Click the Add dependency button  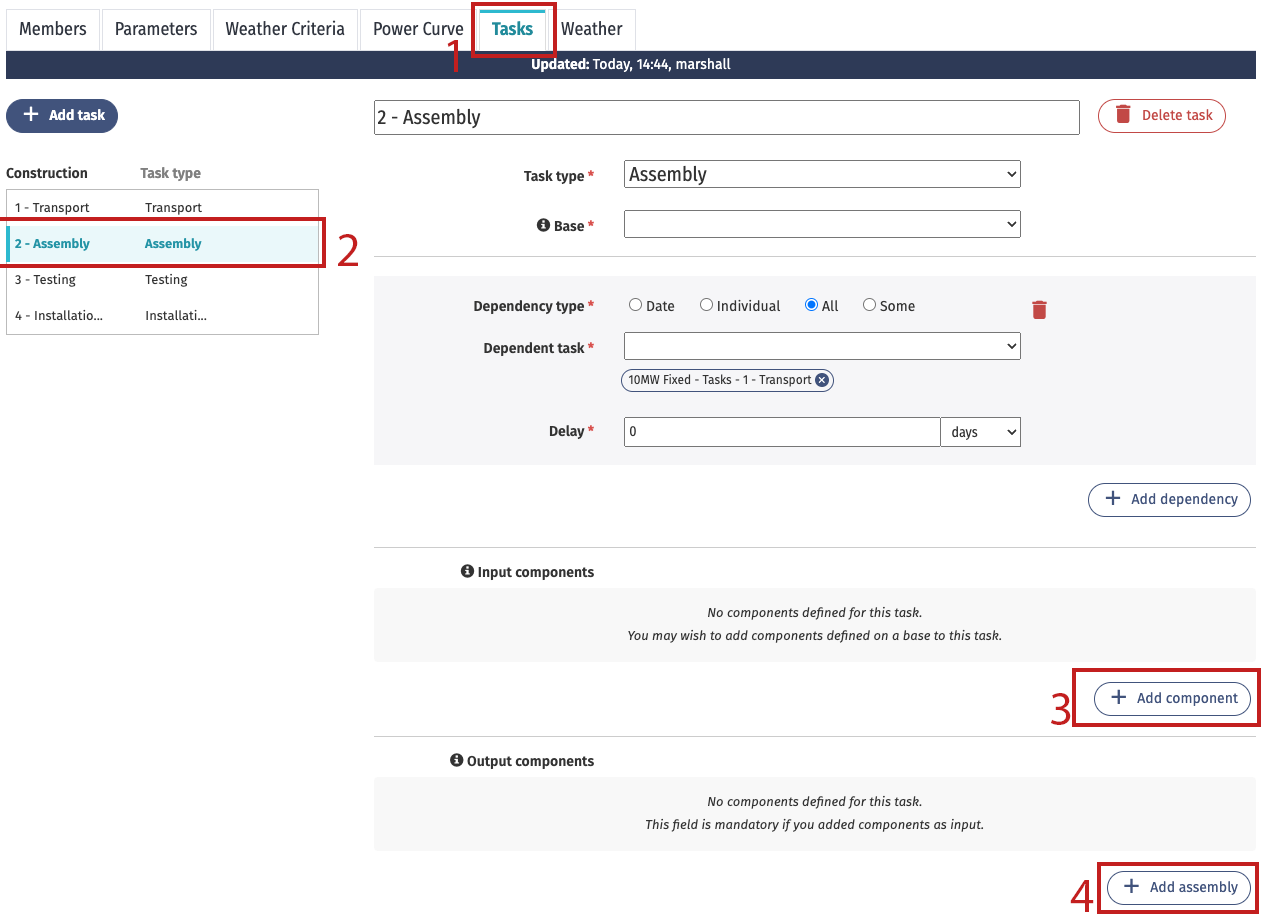1169,499
